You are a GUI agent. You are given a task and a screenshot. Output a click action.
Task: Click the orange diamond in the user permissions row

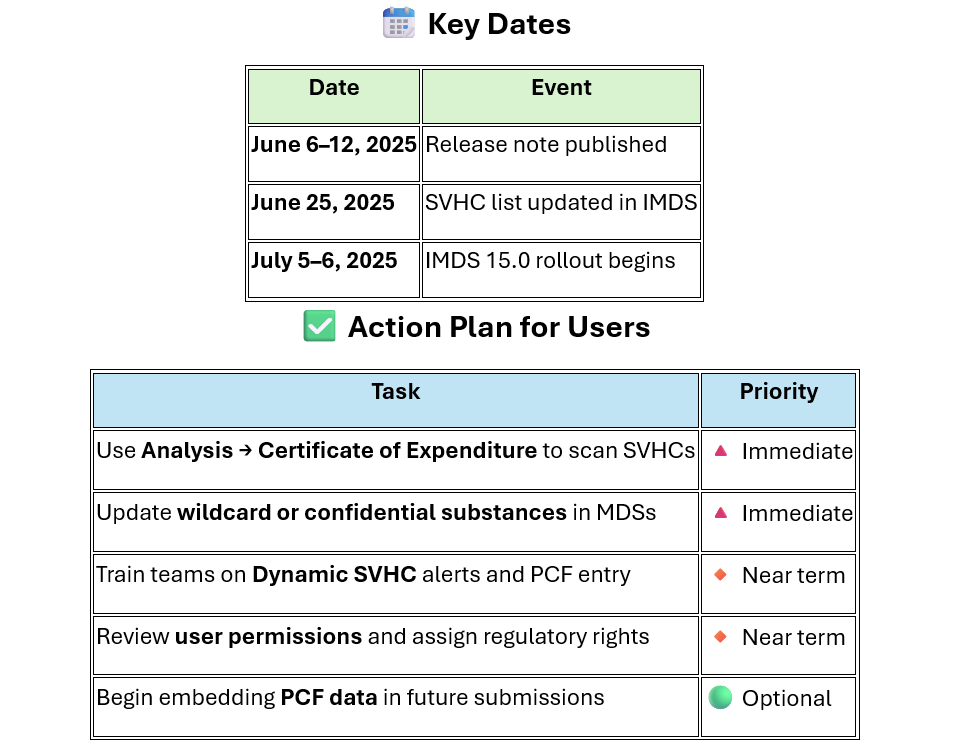click(721, 637)
